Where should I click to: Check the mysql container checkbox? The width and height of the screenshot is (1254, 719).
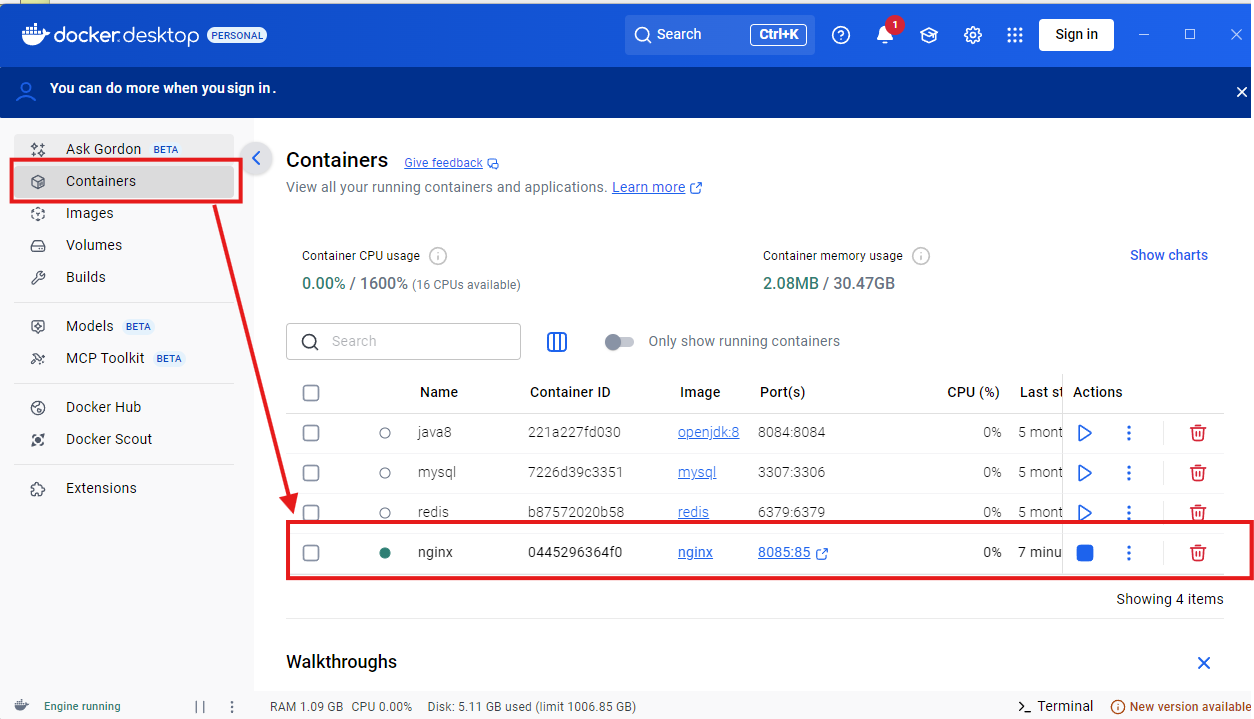(311, 473)
